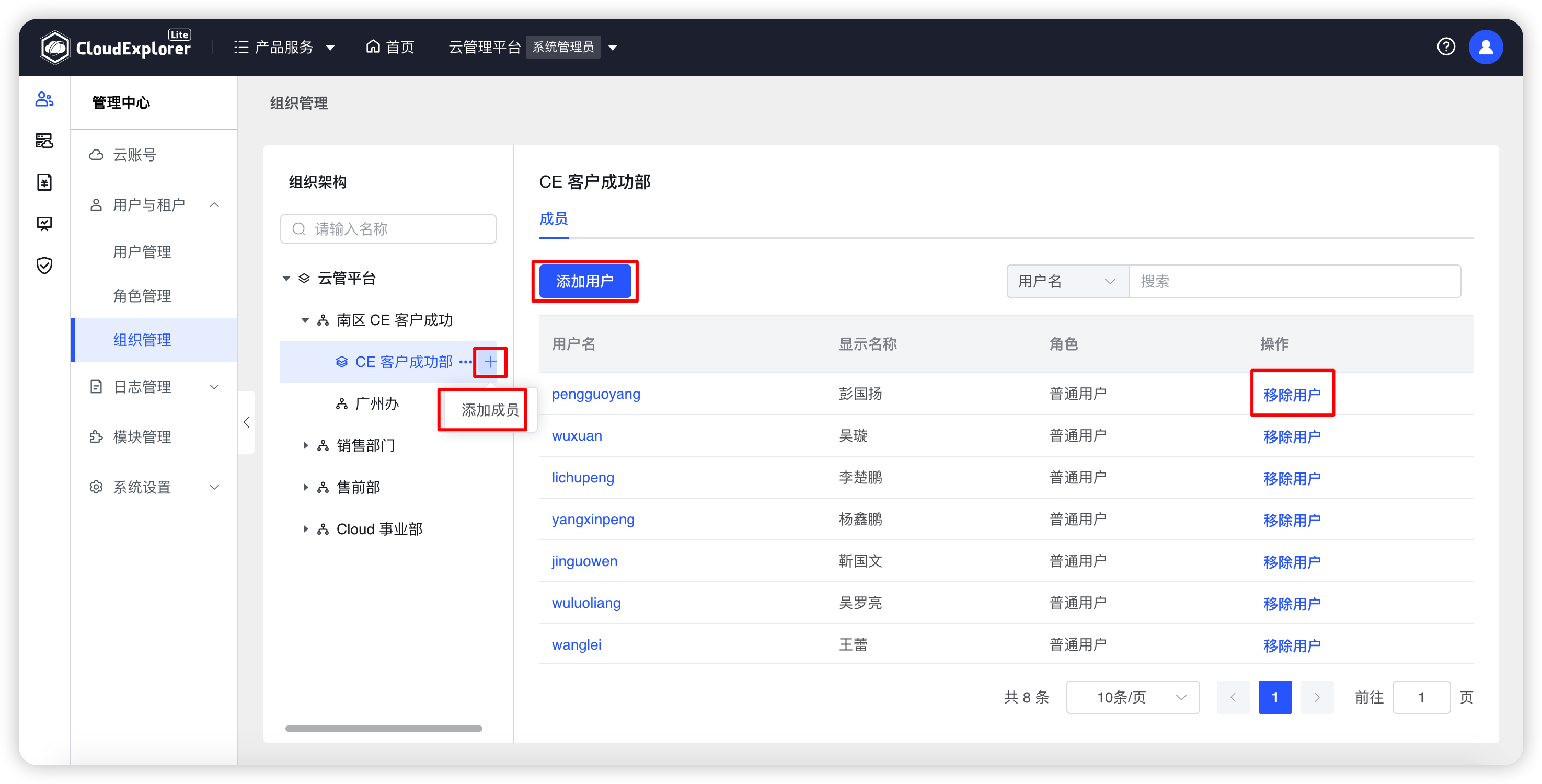Click the 显示名称 cell 彭国扬

pos(860,394)
